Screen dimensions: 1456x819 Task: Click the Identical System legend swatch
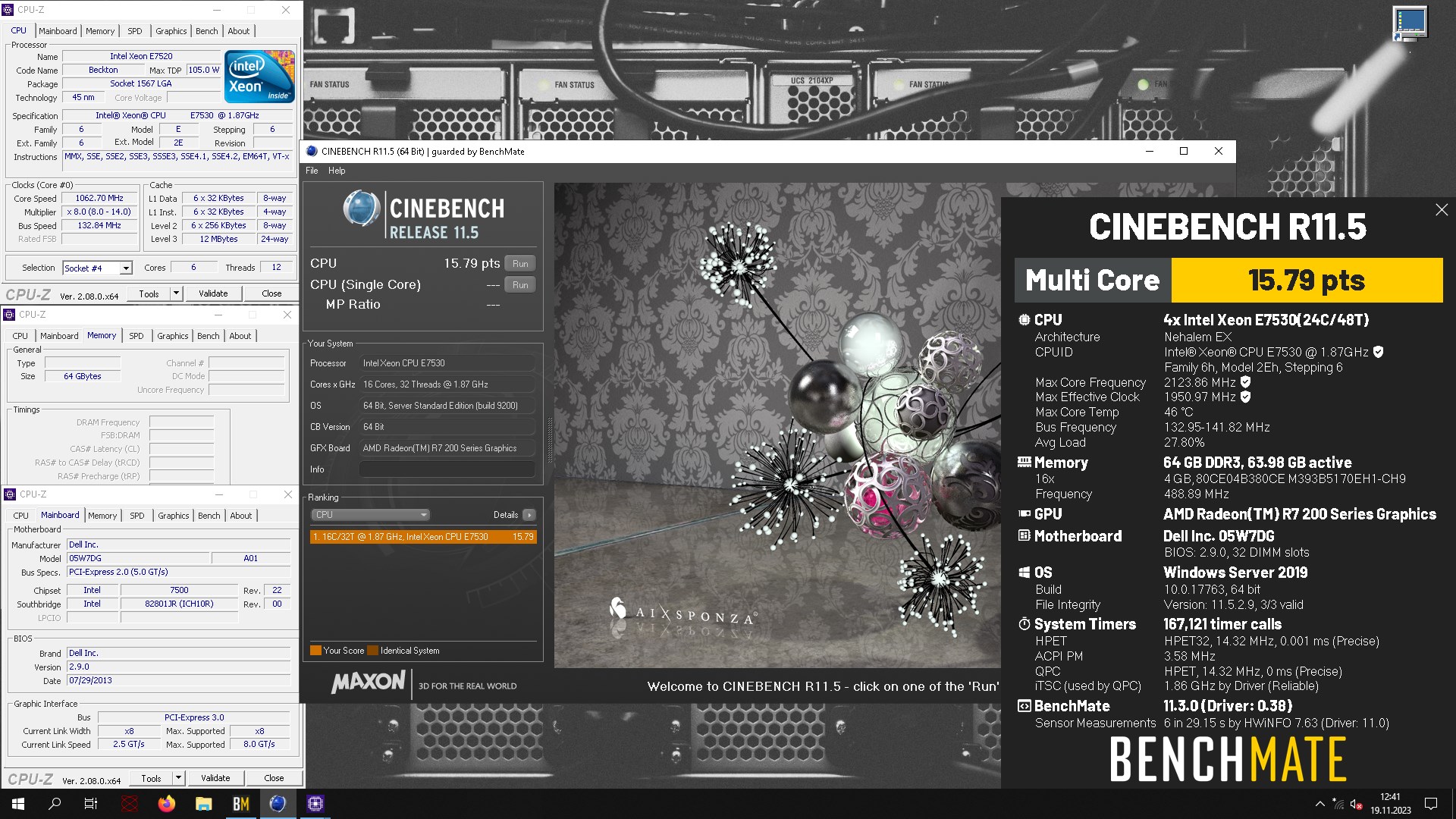pos(372,651)
